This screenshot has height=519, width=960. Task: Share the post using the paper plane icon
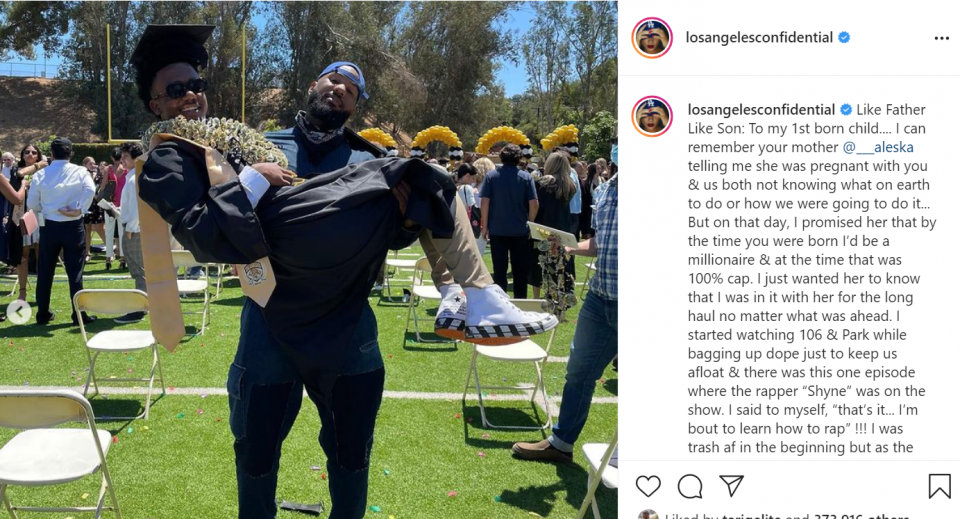point(732,485)
